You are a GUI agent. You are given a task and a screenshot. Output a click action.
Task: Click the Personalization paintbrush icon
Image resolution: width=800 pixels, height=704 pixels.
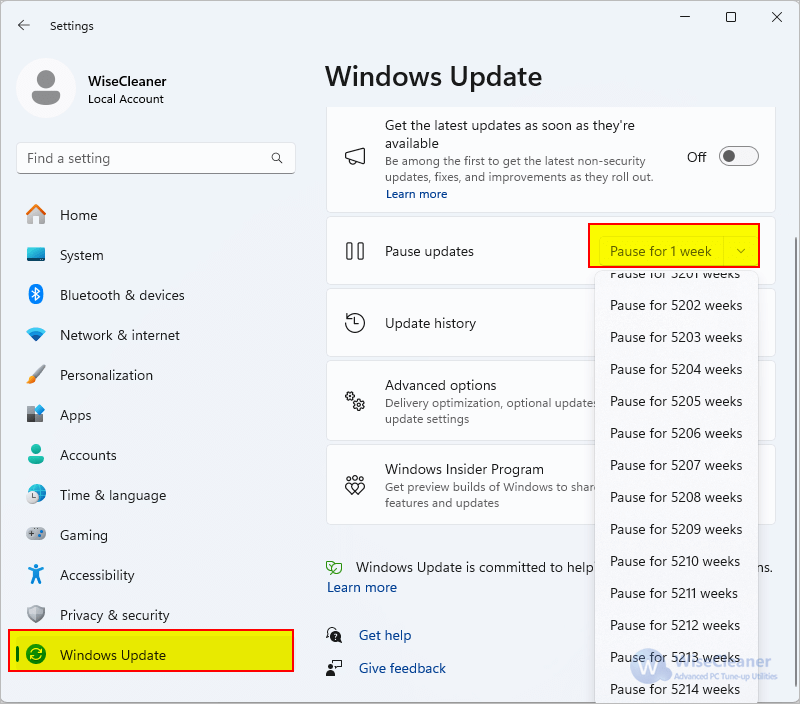click(x=36, y=375)
